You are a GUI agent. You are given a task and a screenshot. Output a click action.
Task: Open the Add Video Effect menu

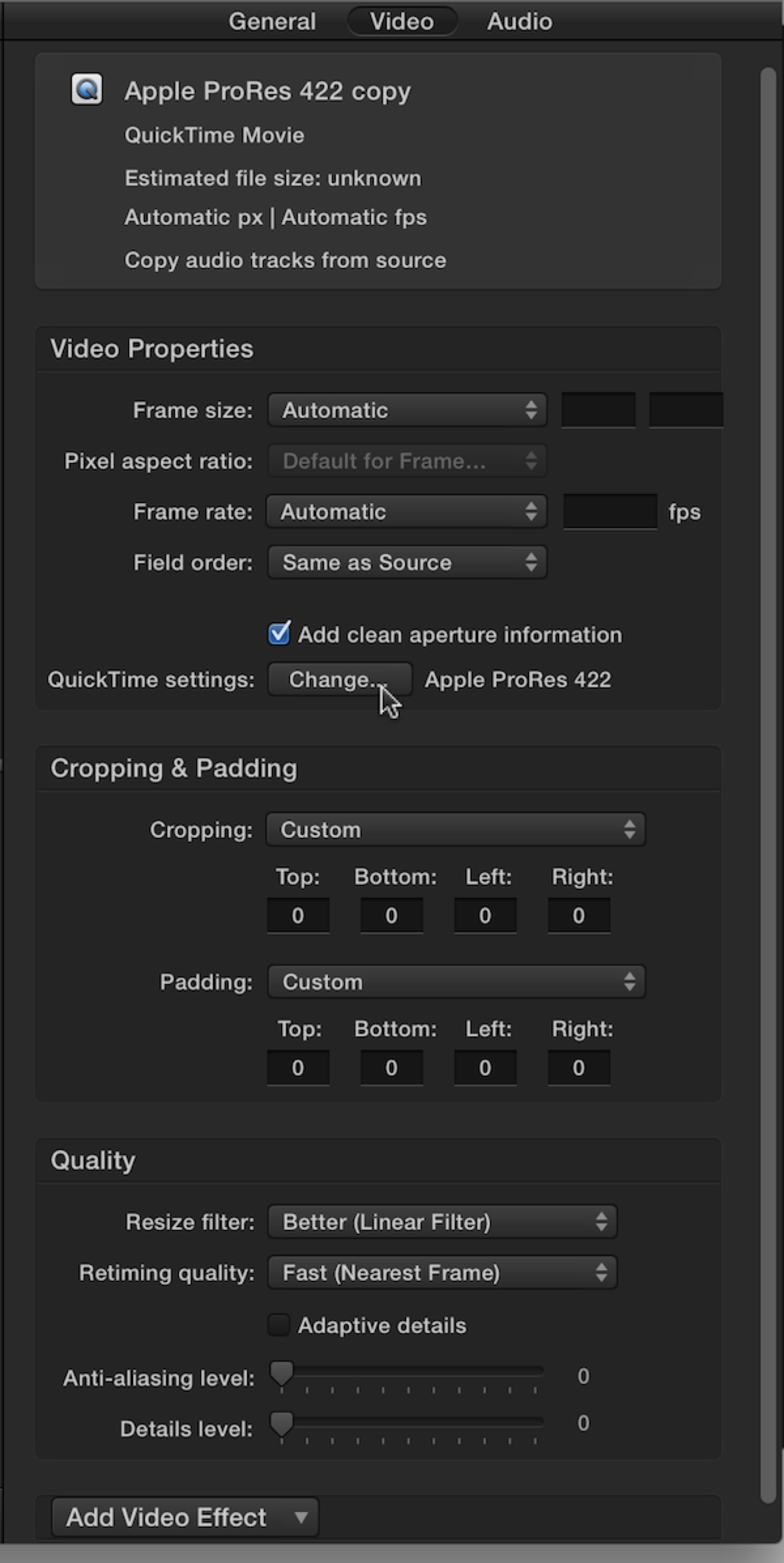pos(185,1517)
